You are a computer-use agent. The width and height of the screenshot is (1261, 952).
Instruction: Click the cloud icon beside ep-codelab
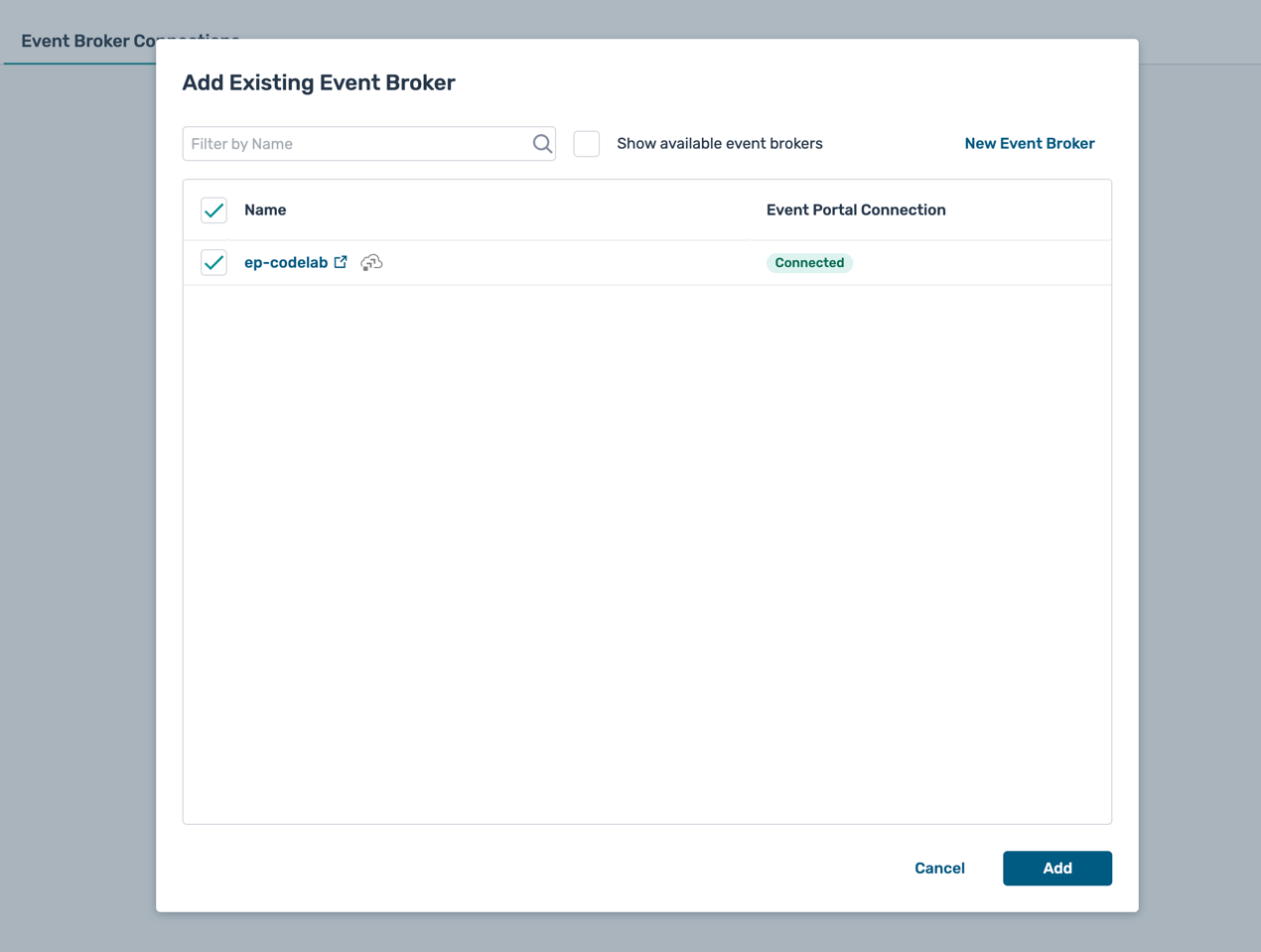click(x=371, y=263)
